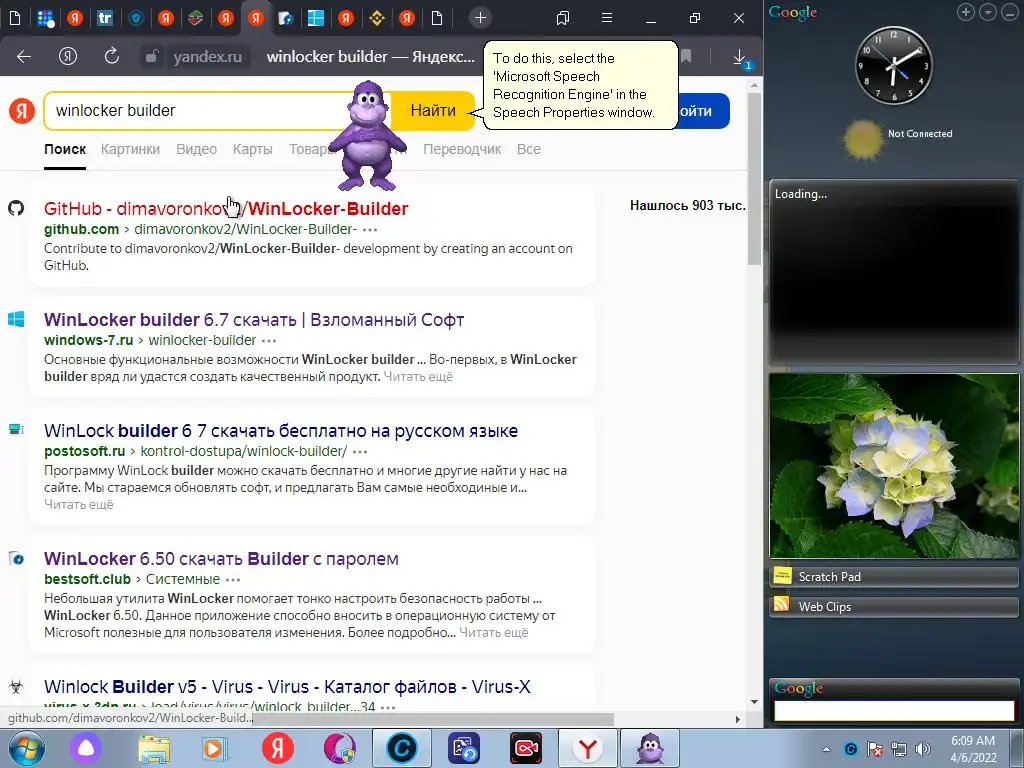The image size is (1024, 768).
Task: Click the yandex.ru address field
Action: [x=207, y=57]
